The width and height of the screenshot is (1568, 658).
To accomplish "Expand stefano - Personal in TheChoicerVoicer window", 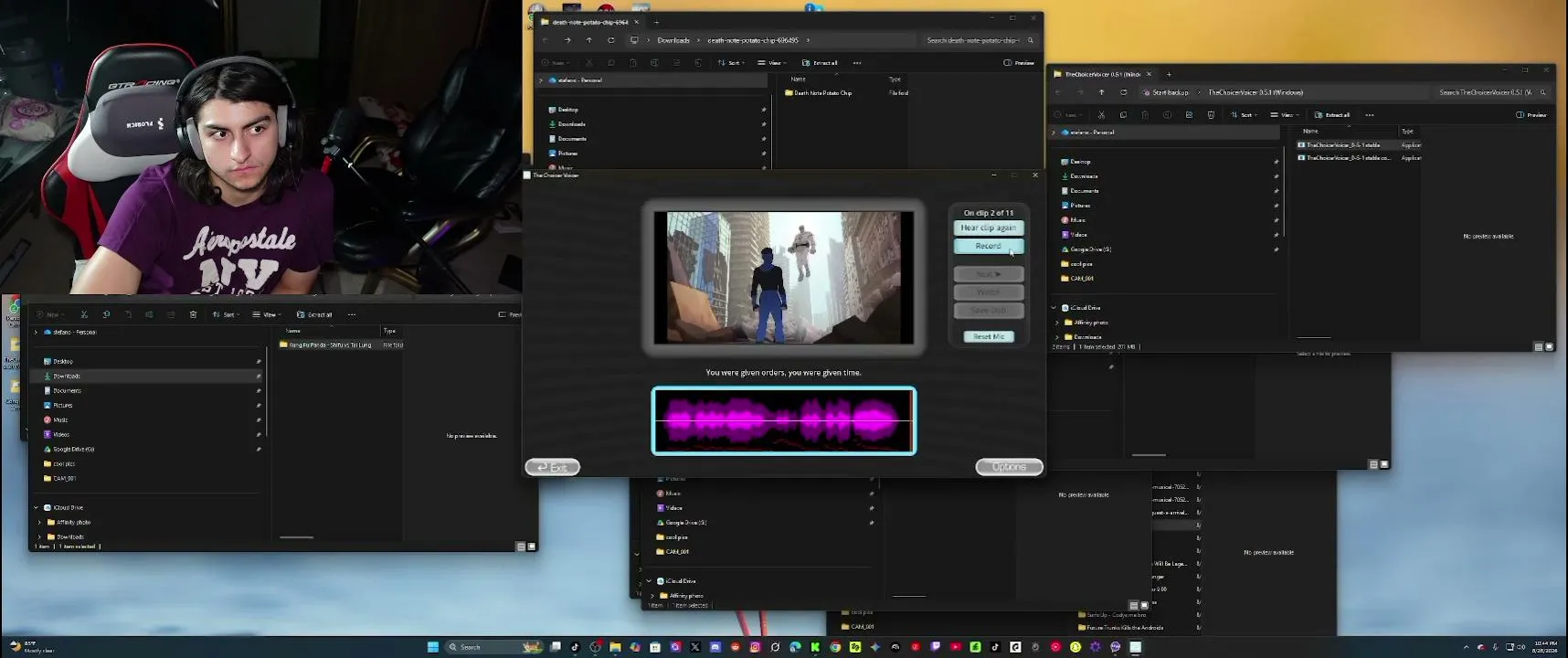I will (x=1054, y=133).
